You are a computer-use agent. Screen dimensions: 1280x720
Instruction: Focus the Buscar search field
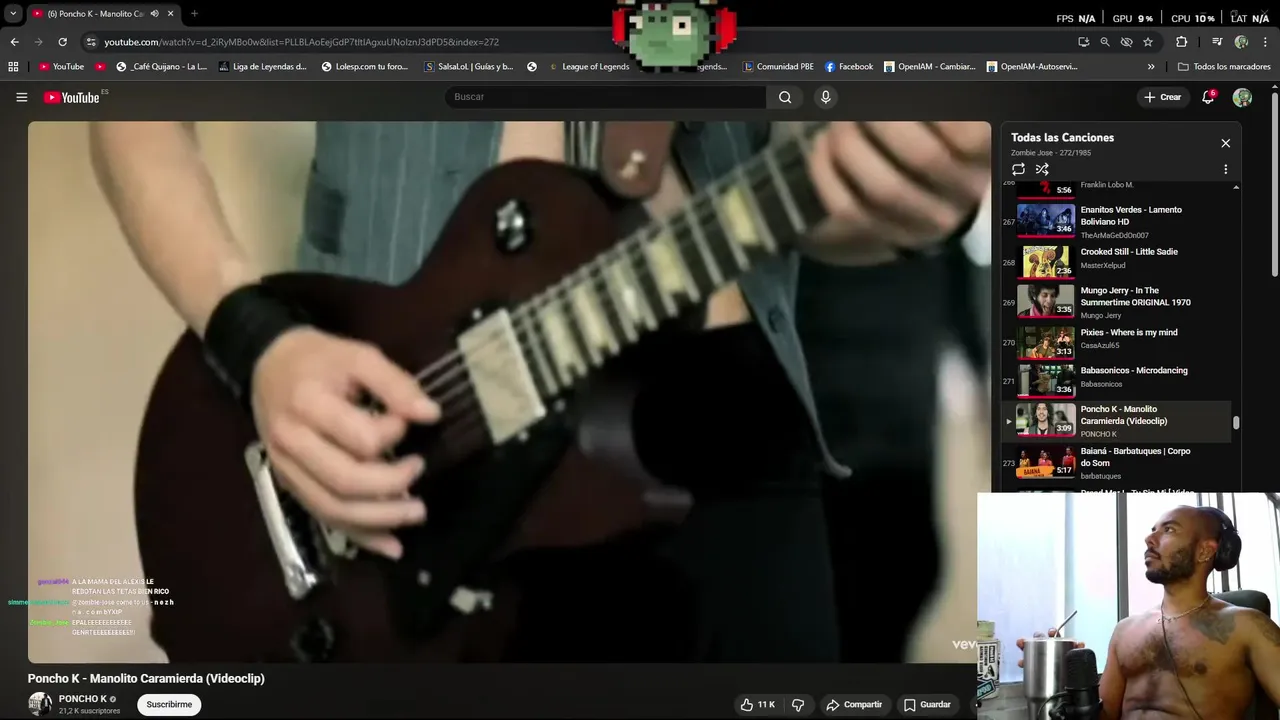(605, 97)
